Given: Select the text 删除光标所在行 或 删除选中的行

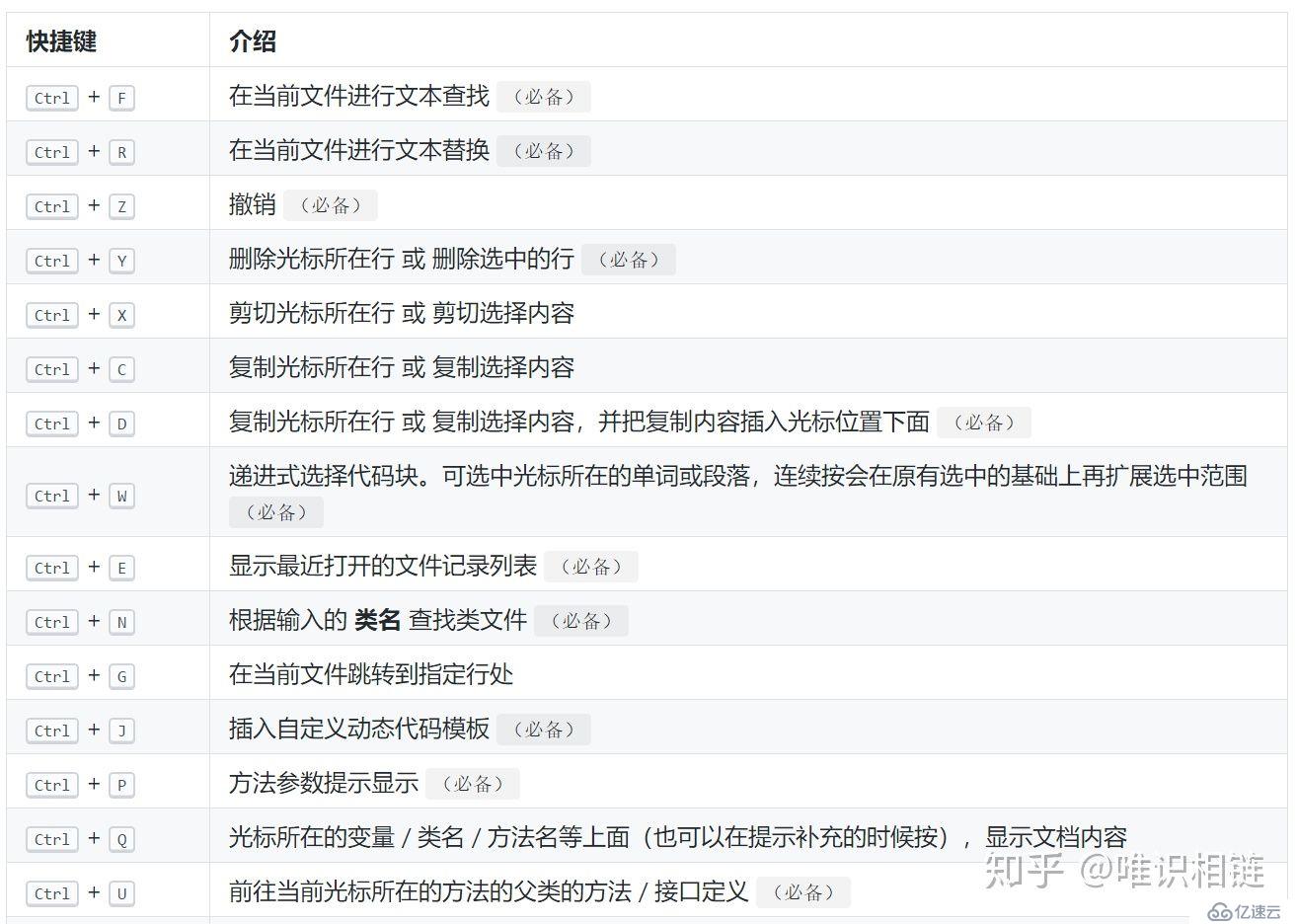Looking at the screenshot, I should pyautogui.click(x=402, y=259).
